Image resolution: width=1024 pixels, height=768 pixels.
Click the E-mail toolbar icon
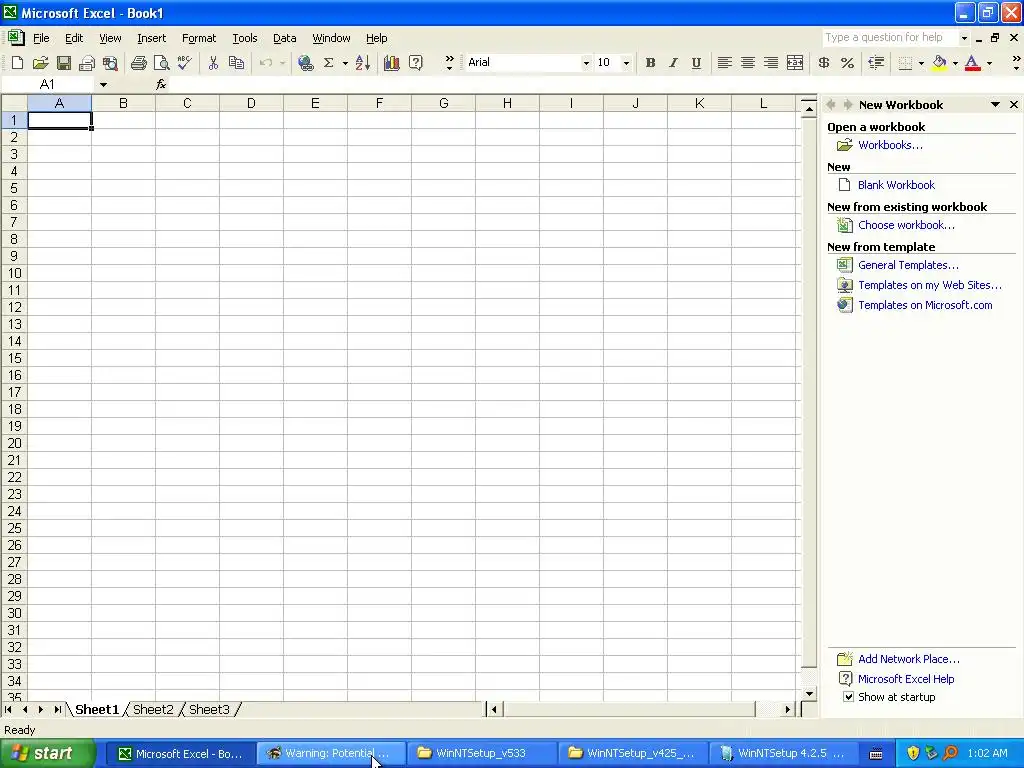coord(87,63)
